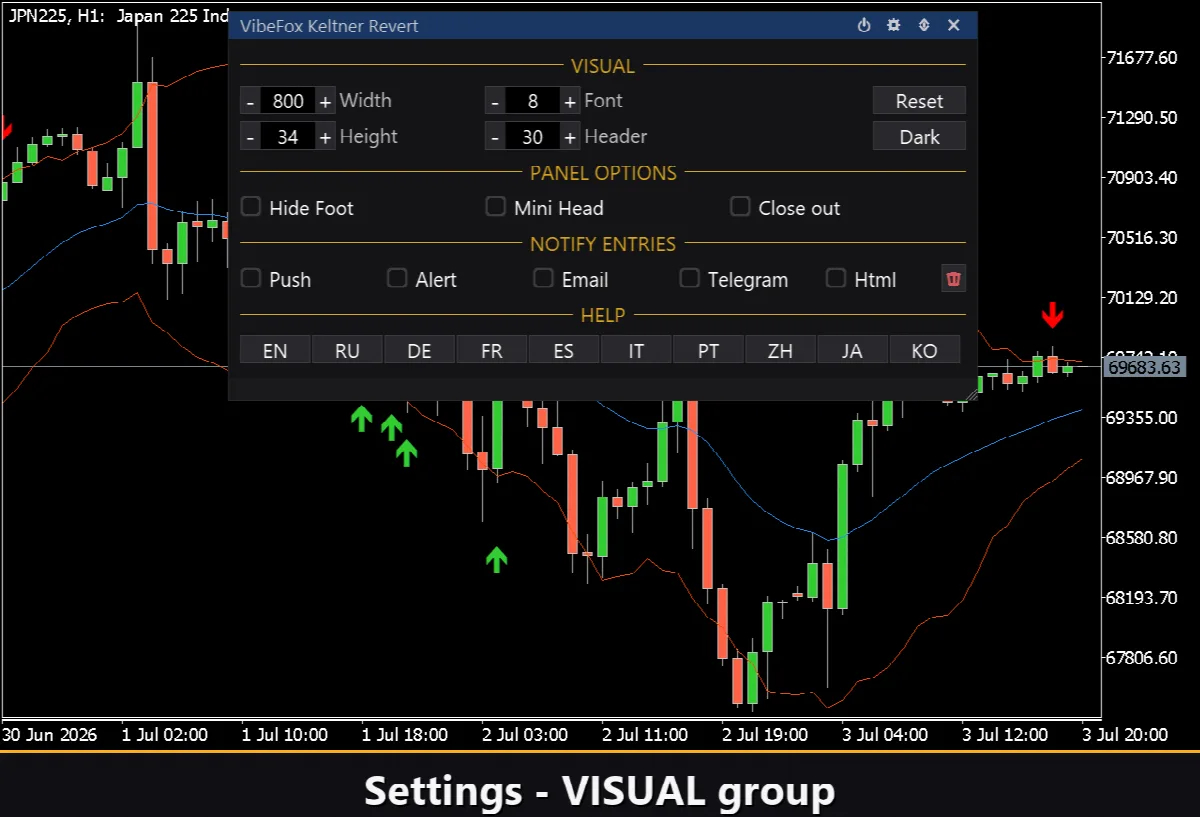Tick the Mini Head checkbox
Screen dimensions: 1200x817
[x=495, y=207]
